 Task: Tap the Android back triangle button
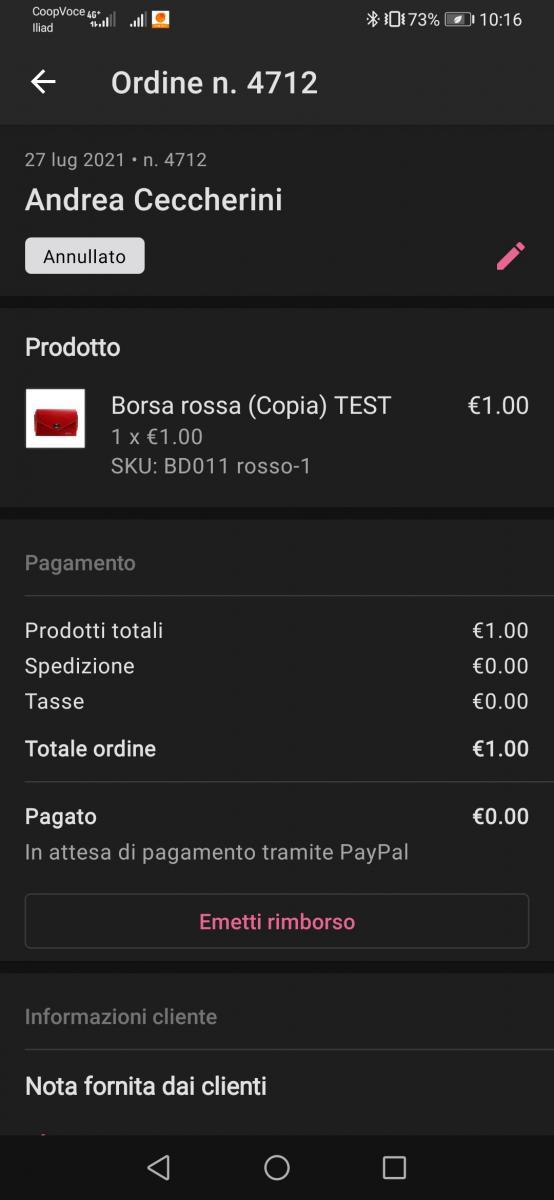coord(158,1167)
